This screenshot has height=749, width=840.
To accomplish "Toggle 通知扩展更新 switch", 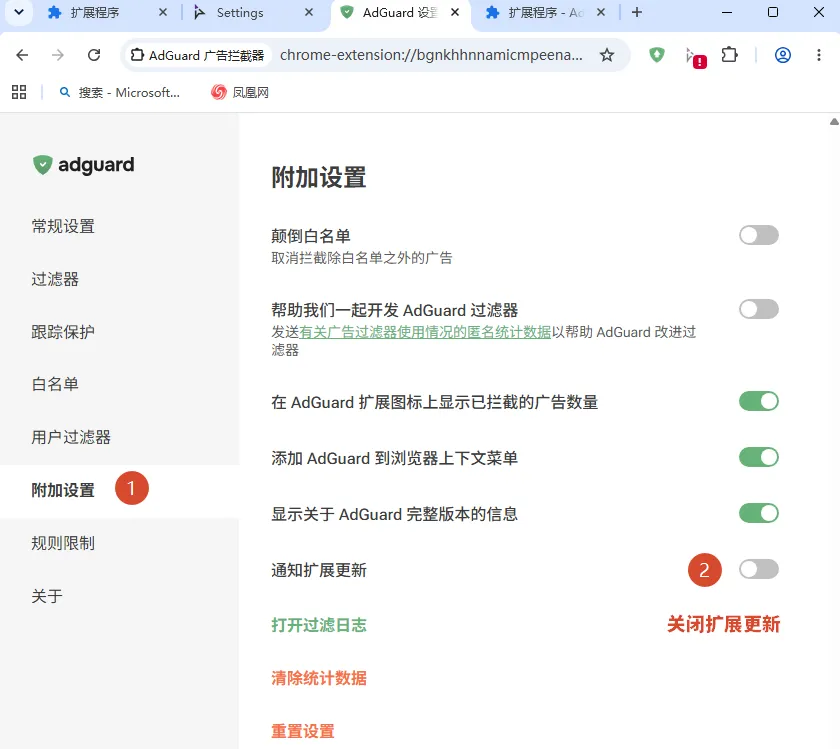I will 759,569.
